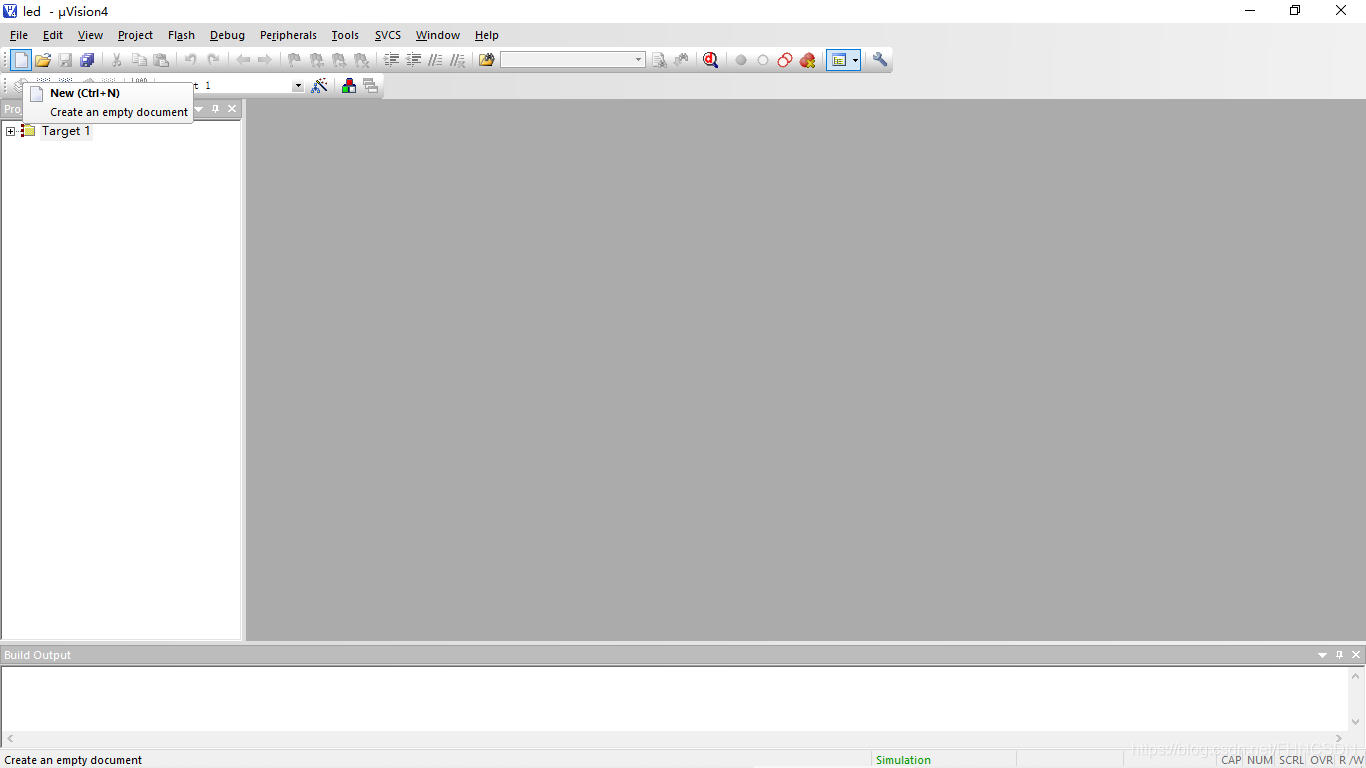Click the Build Output scroll up arrow
The height and width of the screenshot is (768, 1366).
point(1357,676)
